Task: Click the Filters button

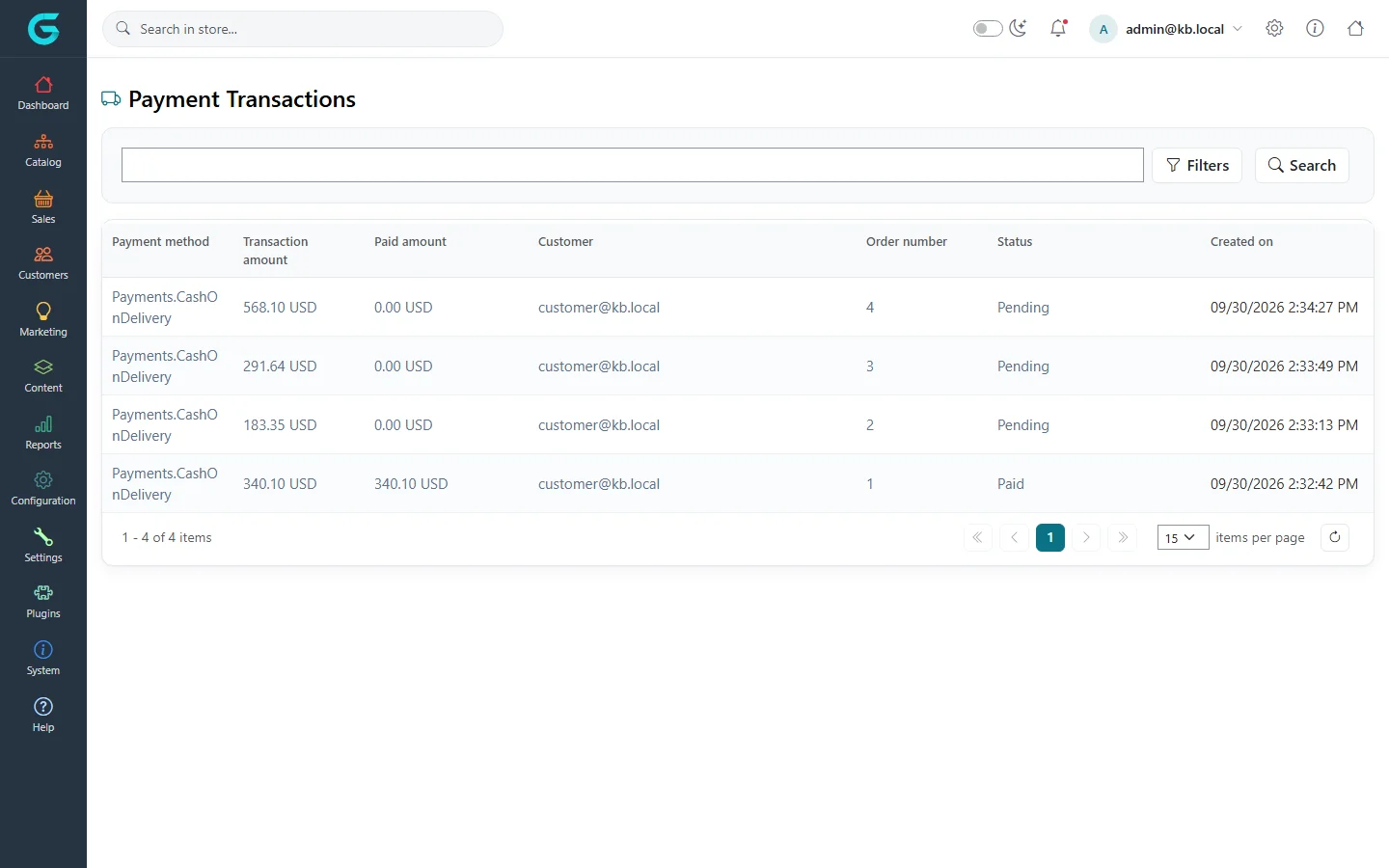Action: coord(1197,165)
